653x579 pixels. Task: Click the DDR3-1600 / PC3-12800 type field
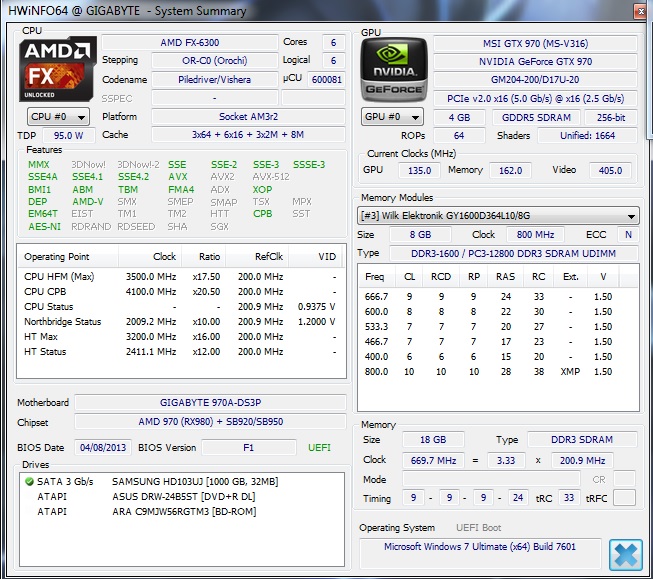point(513,254)
